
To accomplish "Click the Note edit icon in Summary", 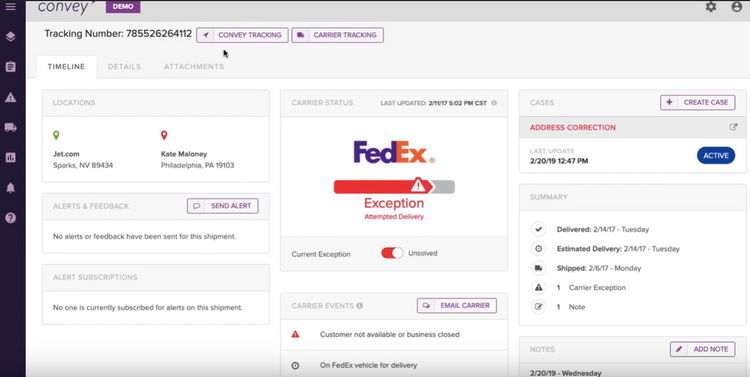I will (x=539, y=307).
